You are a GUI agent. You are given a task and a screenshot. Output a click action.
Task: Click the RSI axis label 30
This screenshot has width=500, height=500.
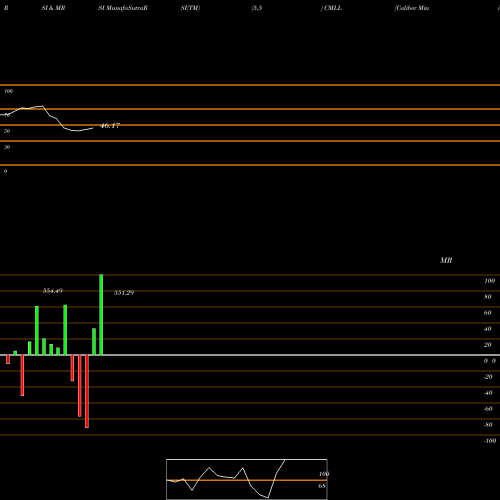coord(7,147)
